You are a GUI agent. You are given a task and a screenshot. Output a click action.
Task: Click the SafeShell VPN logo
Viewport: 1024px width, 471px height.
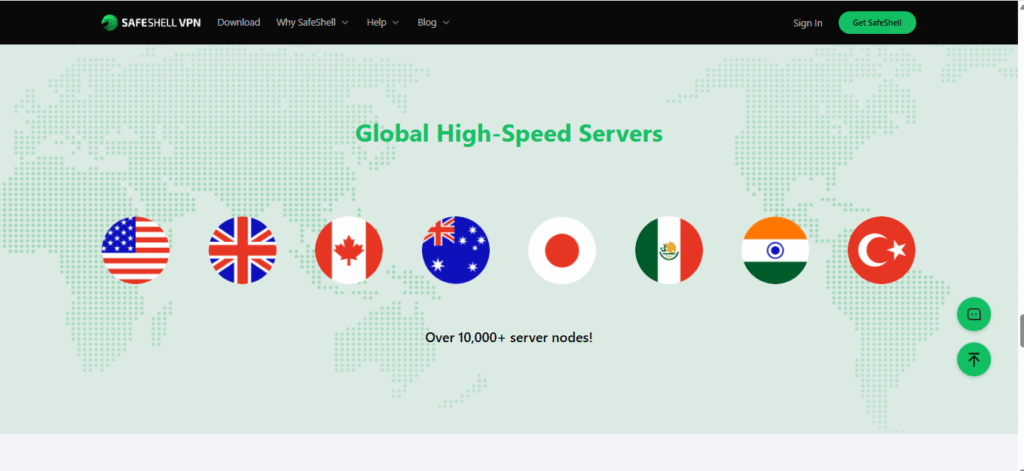point(150,22)
